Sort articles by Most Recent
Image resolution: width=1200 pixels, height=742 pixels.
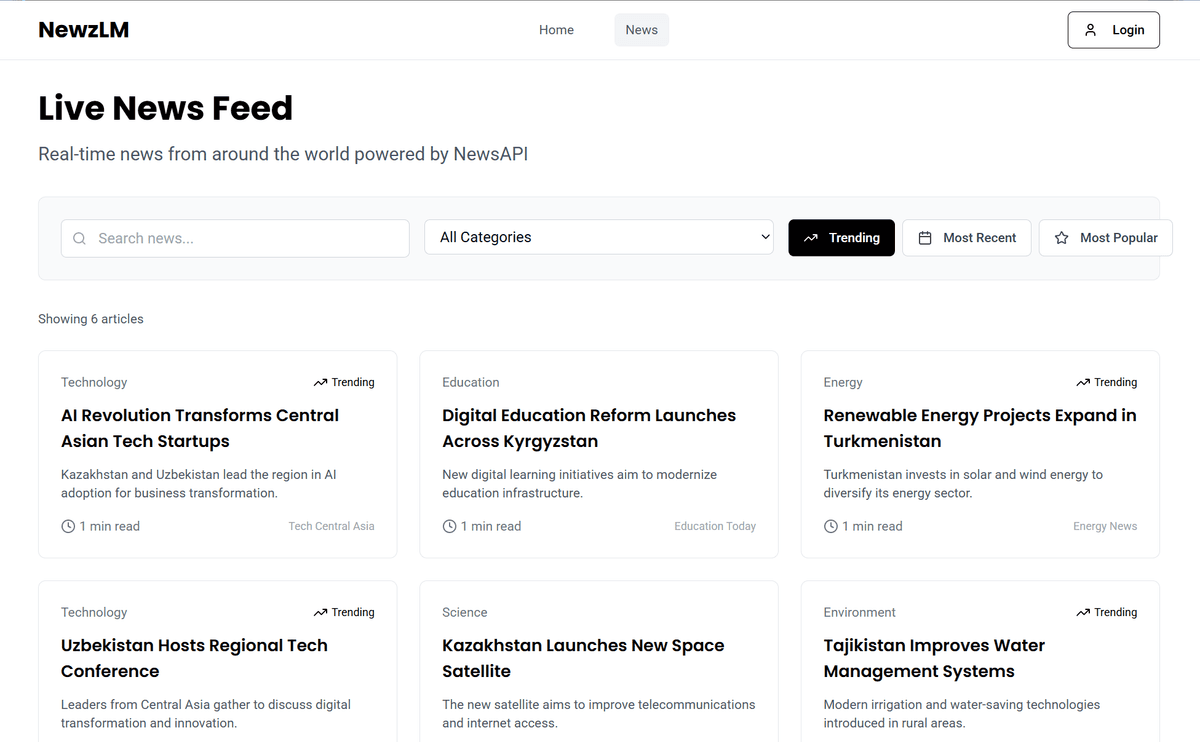(967, 238)
